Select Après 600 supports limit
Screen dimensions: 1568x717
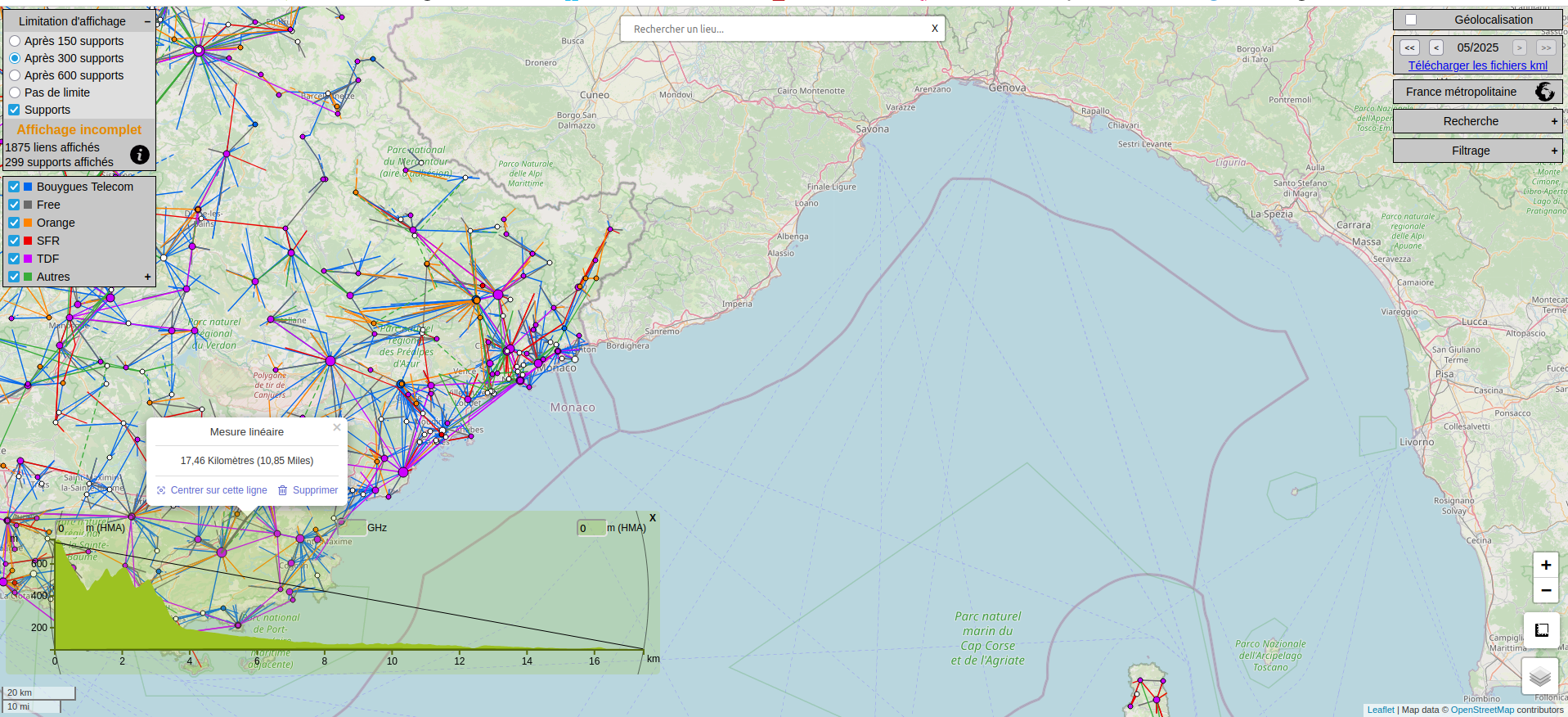15,75
